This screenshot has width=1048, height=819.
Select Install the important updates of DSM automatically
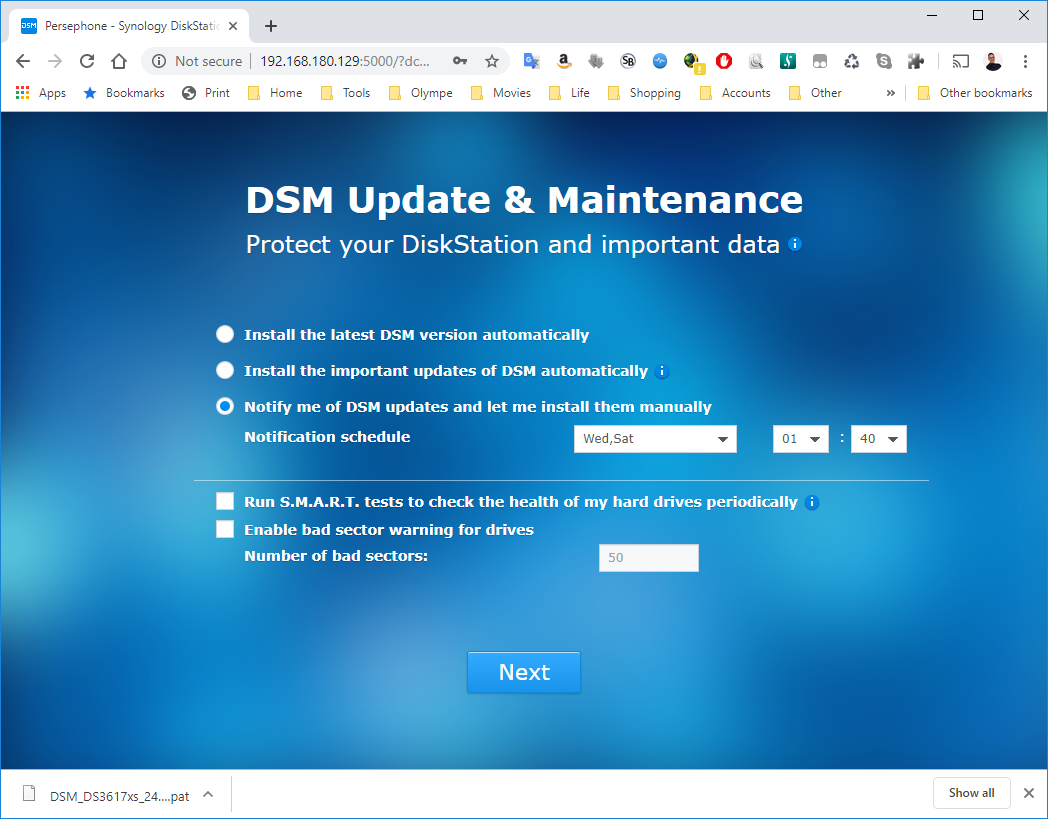225,370
